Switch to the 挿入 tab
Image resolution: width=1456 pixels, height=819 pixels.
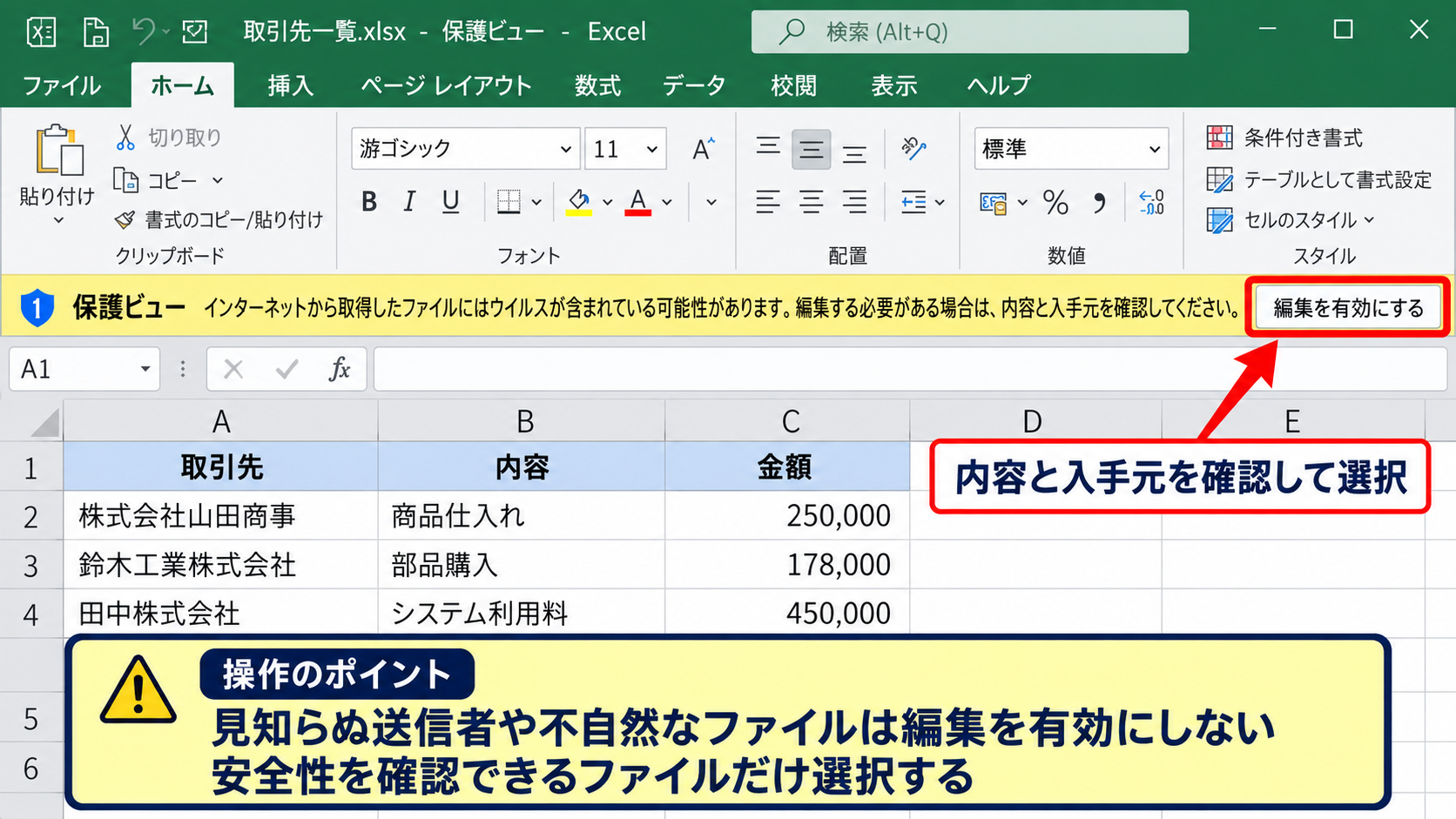tap(290, 85)
